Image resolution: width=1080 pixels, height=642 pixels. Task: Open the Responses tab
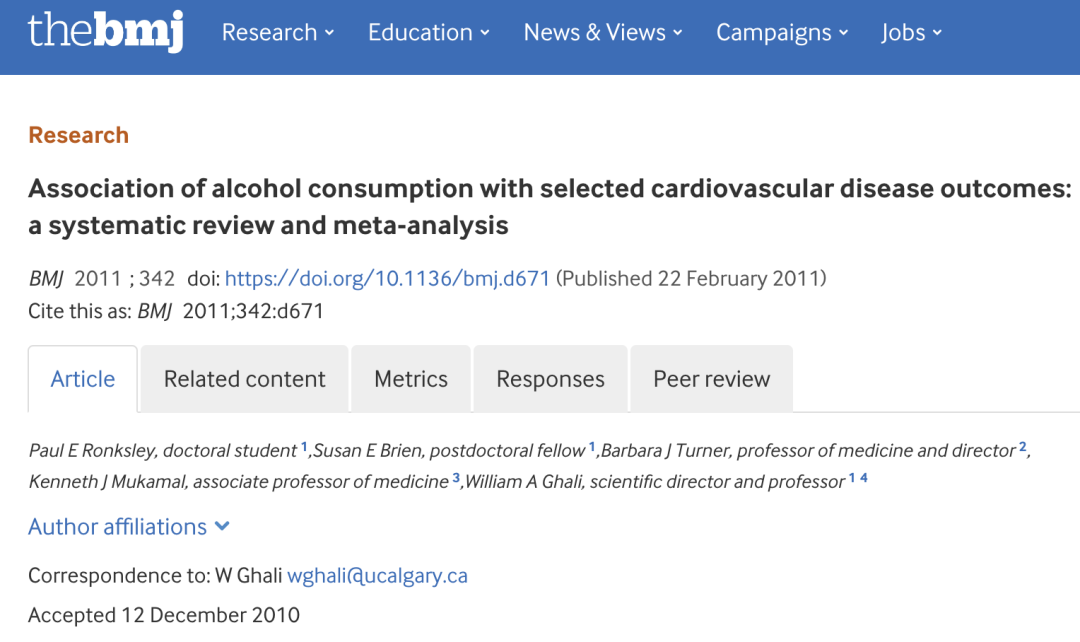point(550,379)
